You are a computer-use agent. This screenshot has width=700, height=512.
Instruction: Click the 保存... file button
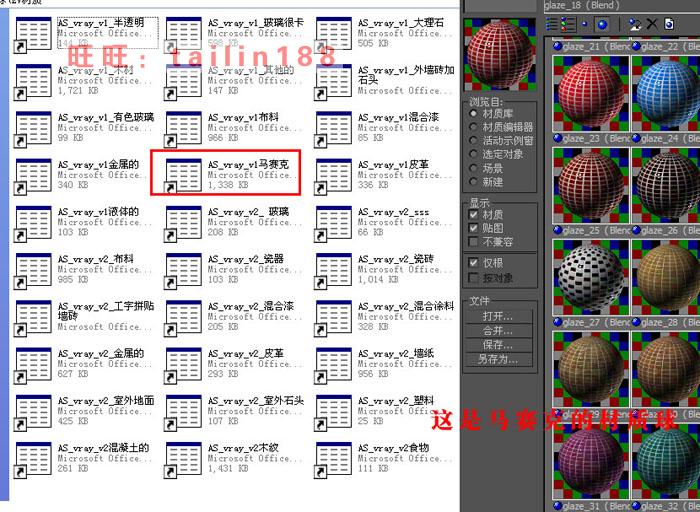click(x=500, y=345)
